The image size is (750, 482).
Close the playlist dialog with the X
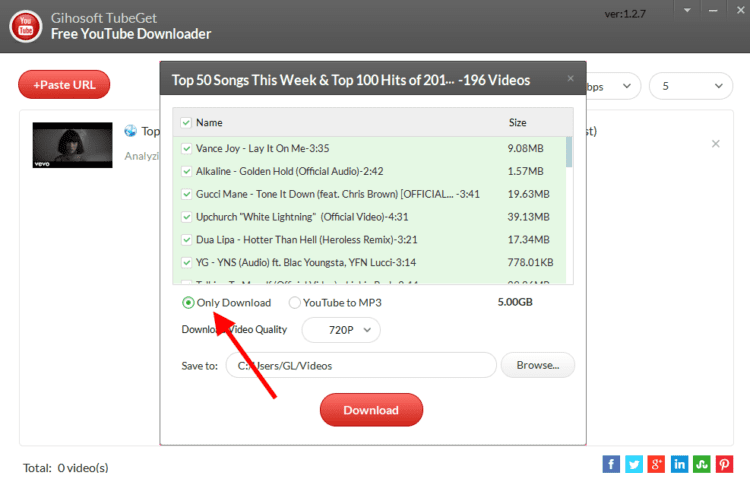point(570,78)
